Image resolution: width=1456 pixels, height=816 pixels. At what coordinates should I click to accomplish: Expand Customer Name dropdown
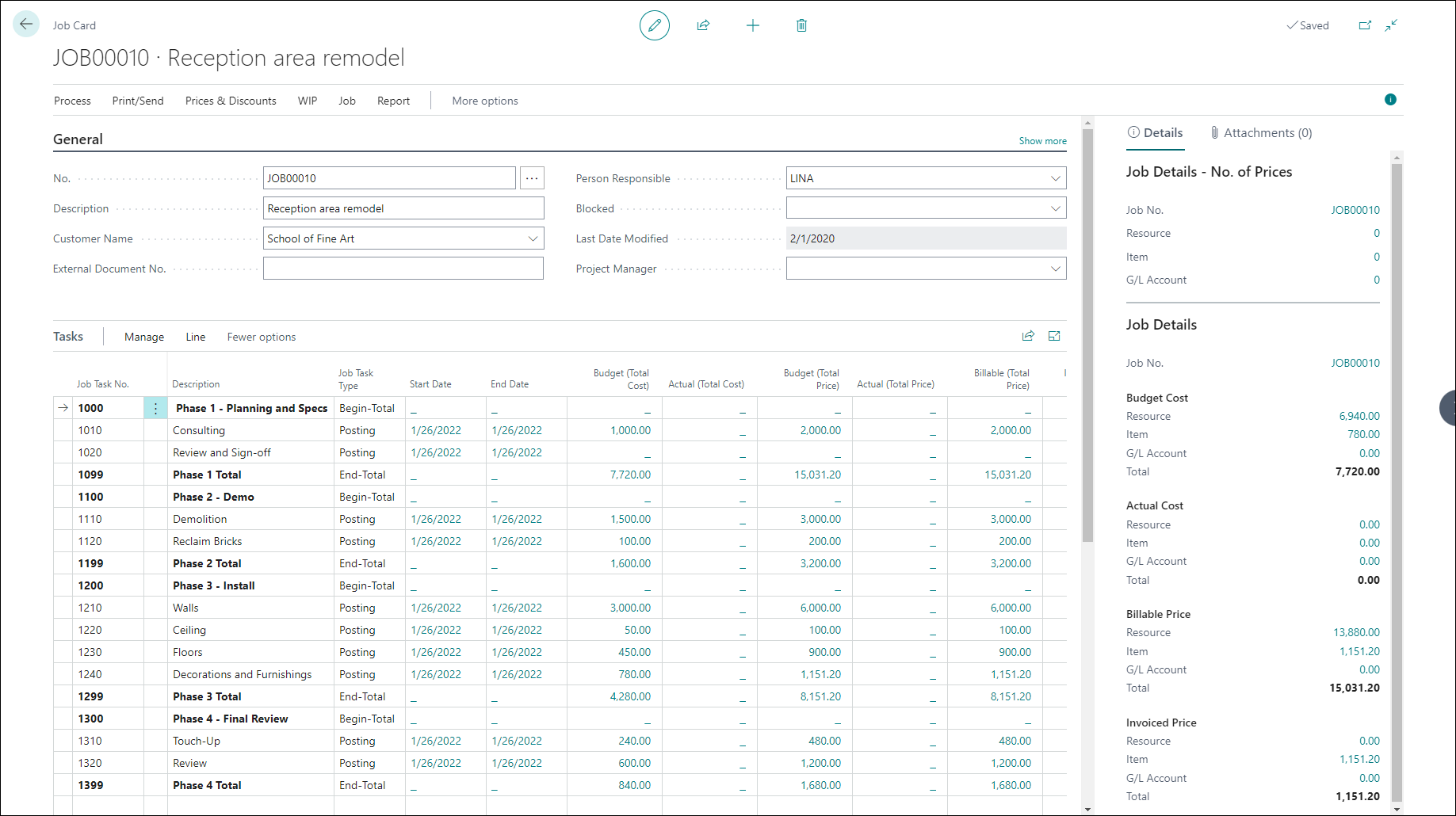533,238
